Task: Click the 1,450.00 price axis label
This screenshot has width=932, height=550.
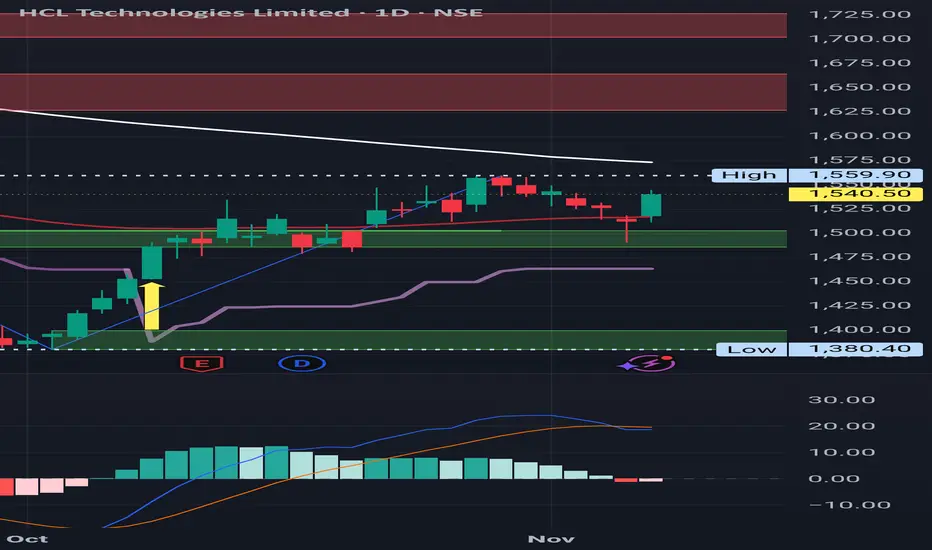Action: [859, 281]
